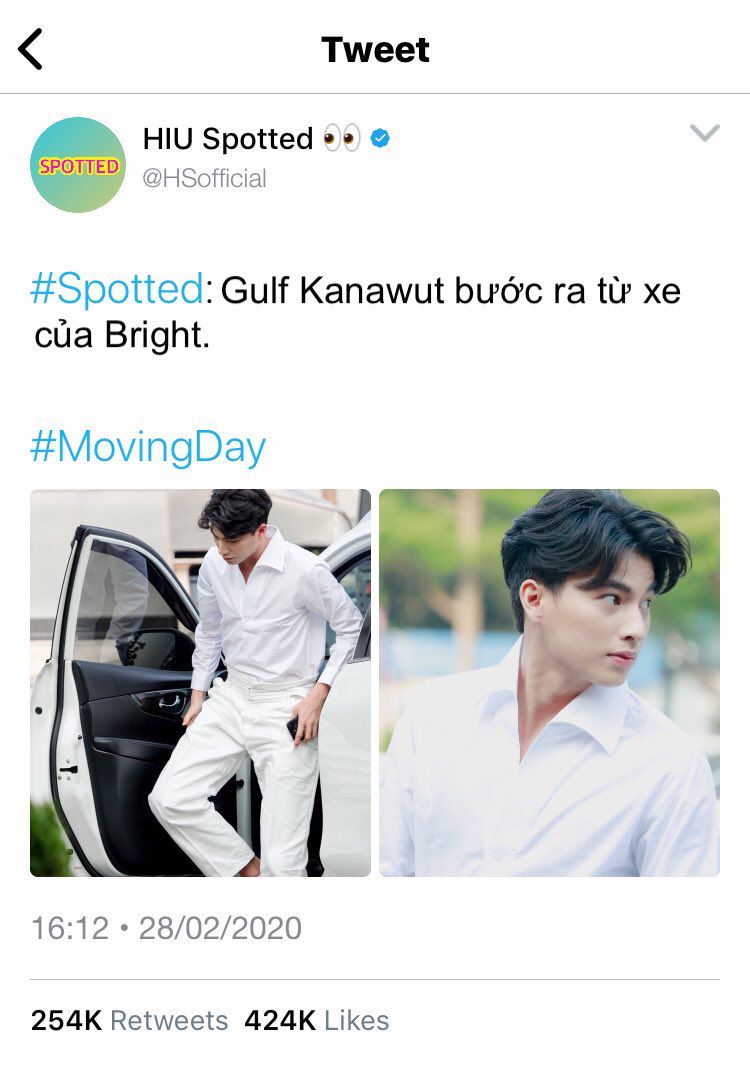This screenshot has height=1071, width=750.
Task: Click the words của Bright in tweet
Action: pyautogui.click(x=122, y=335)
